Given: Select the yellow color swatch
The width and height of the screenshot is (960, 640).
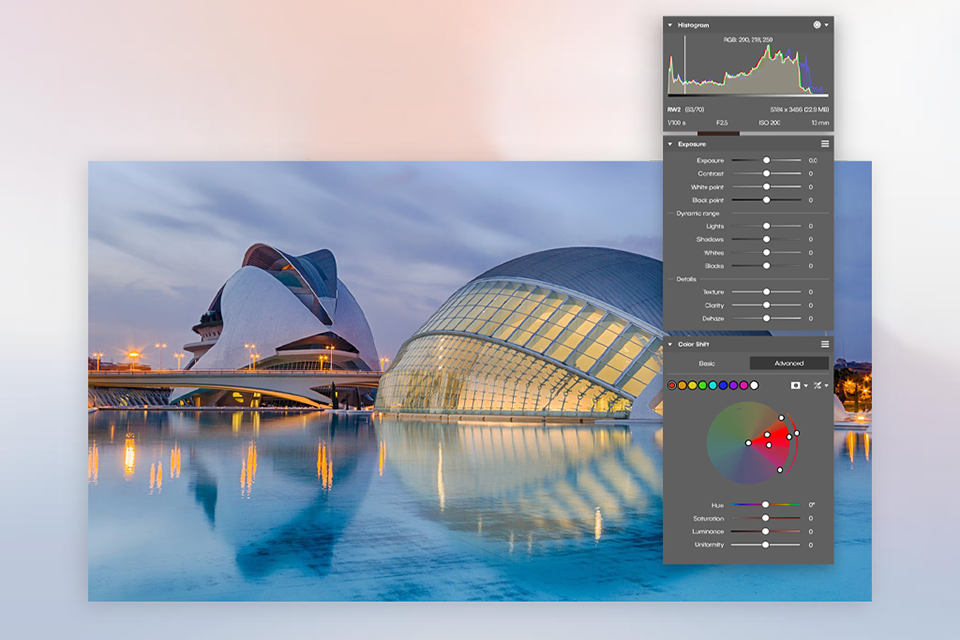Looking at the screenshot, I should pyautogui.click(x=692, y=385).
